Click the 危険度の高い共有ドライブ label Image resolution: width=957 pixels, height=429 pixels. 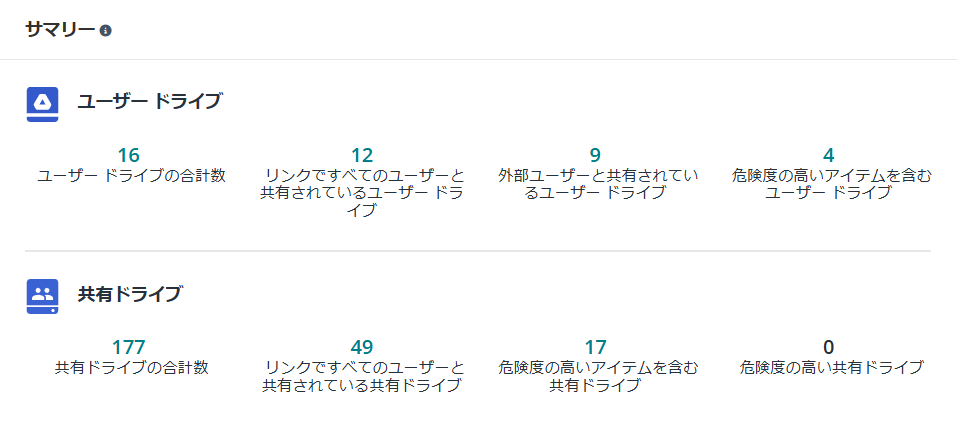click(831, 369)
